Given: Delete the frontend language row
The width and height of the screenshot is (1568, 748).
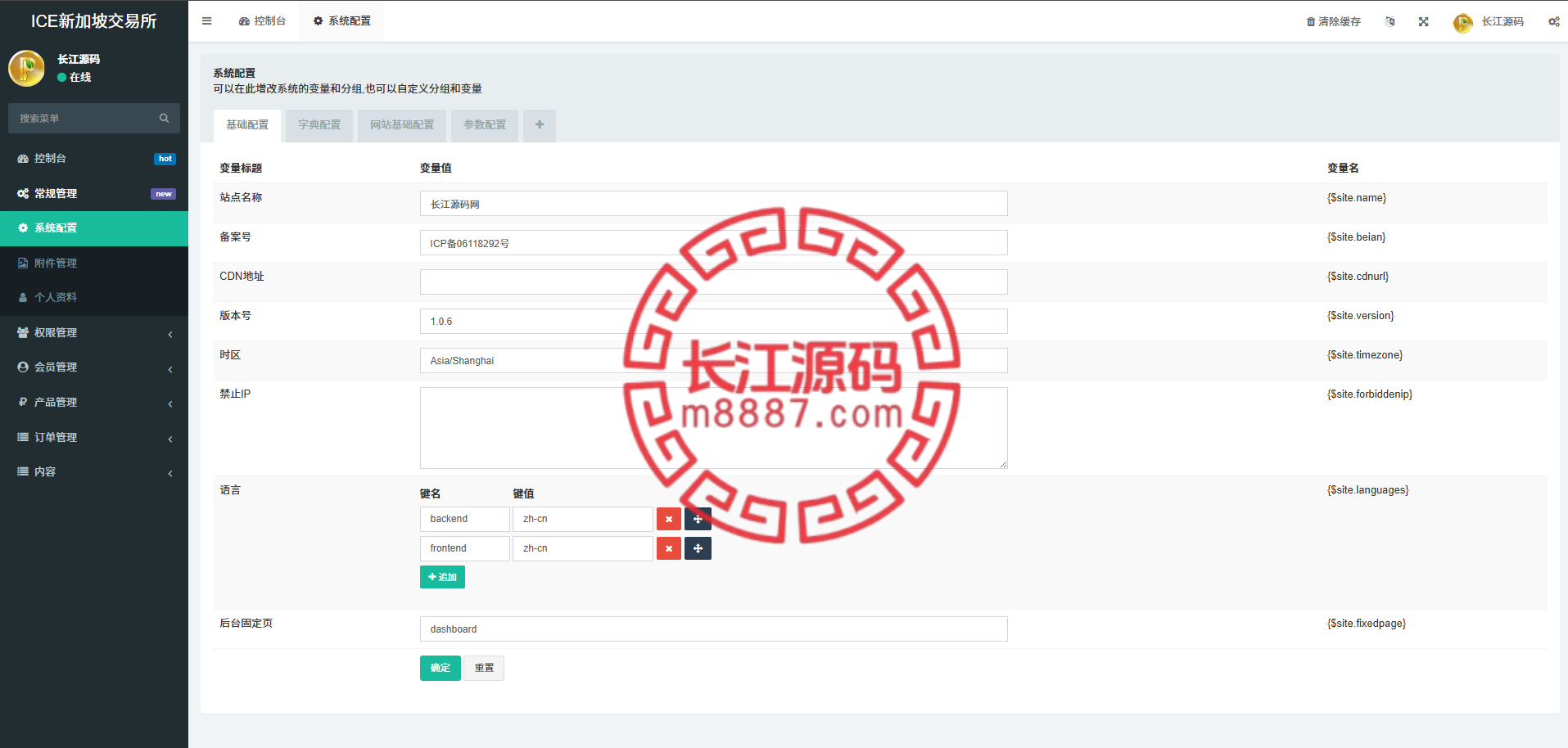Looking at the screenshot, I should tap(669, 548).
